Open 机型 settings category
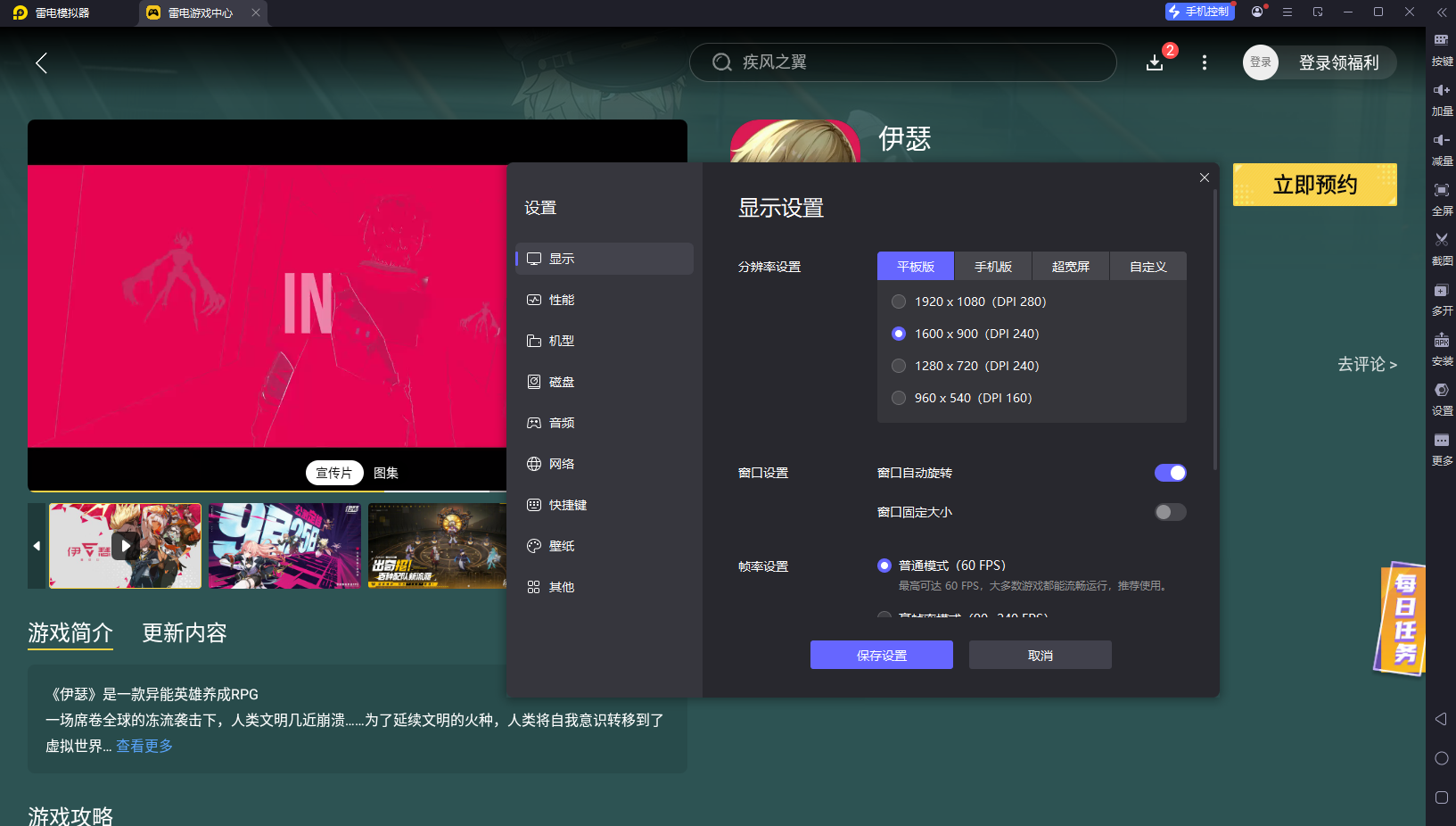The image size is (1456, 826). [605, 341]
